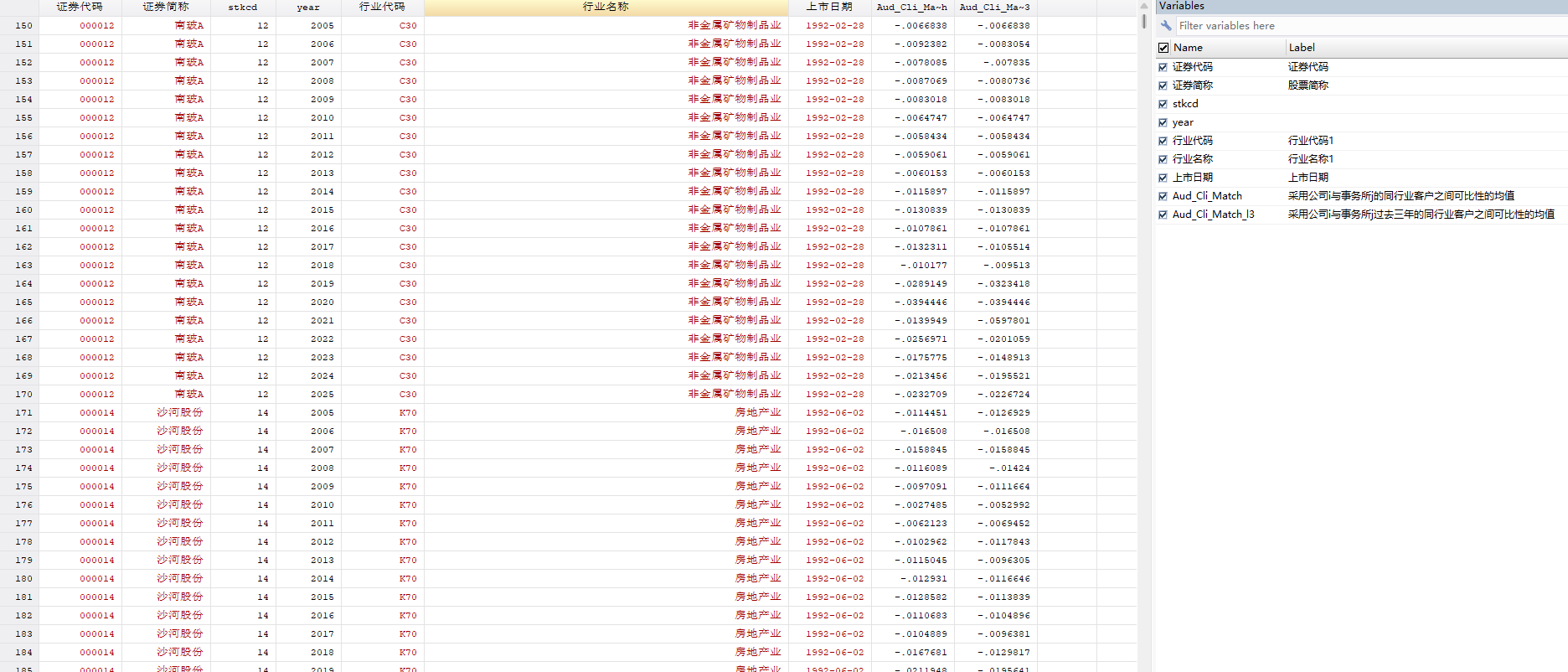Screen dimensions: 1568x672
Task: Select variable name Aud_Cli_Match_l3 in Variables list
Action: (x=1214, y=215)
